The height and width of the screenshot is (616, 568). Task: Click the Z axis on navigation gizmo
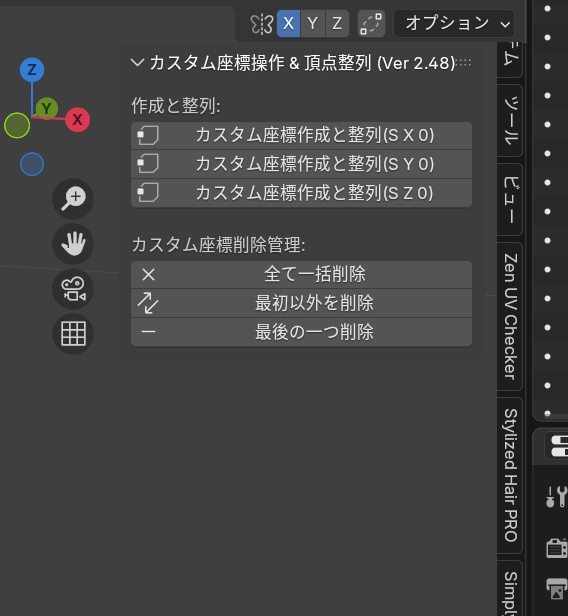(x=32, y=70)
